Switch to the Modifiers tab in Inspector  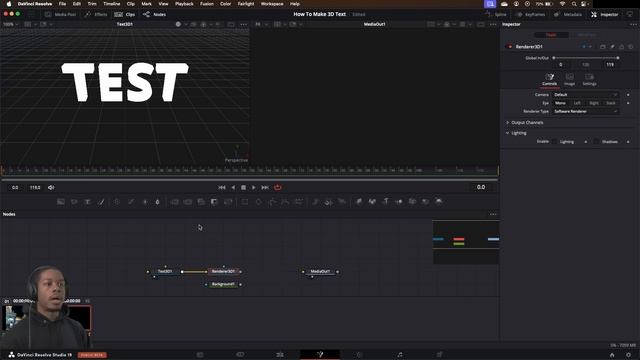[587, 35]
